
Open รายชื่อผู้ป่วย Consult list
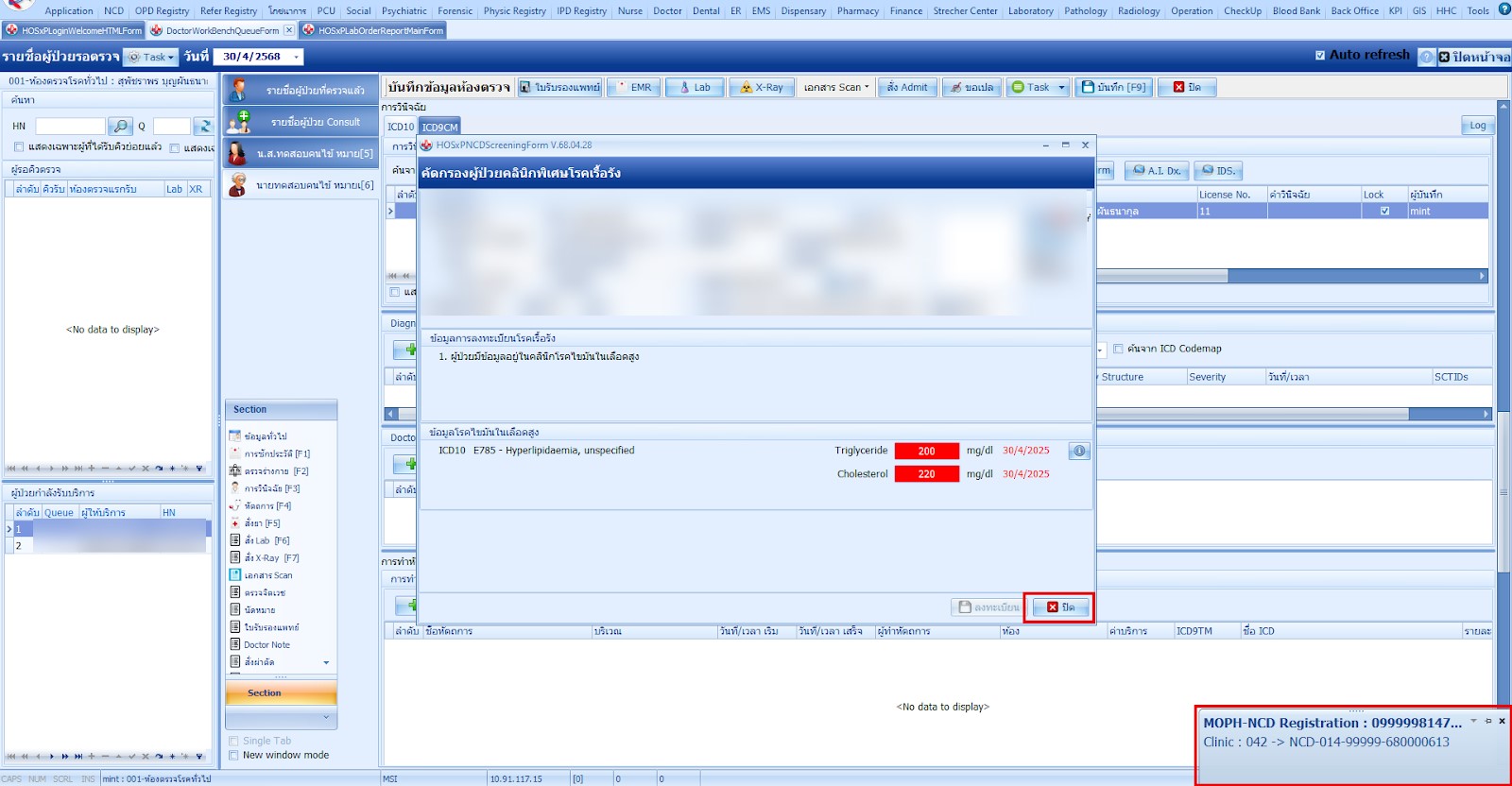tap(301, 121)
